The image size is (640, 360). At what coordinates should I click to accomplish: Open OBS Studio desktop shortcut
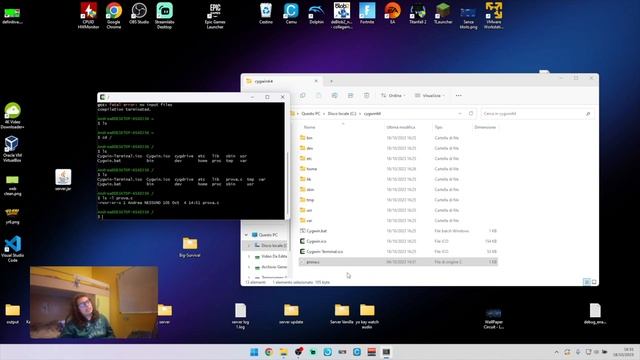click(x=139, y=13)
